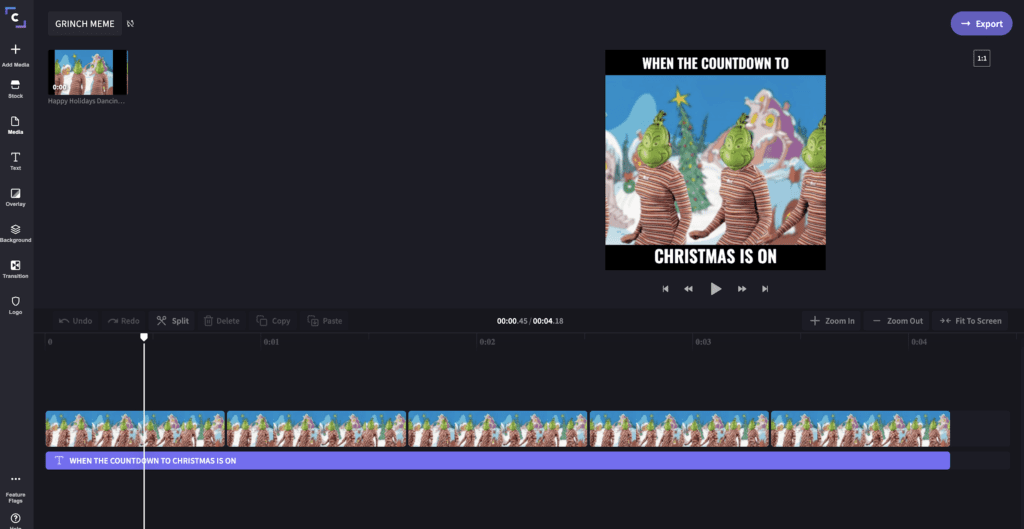Click the Clipchamp logo icon
Viewport: 1024px width, 529px height.
point(15,16)
